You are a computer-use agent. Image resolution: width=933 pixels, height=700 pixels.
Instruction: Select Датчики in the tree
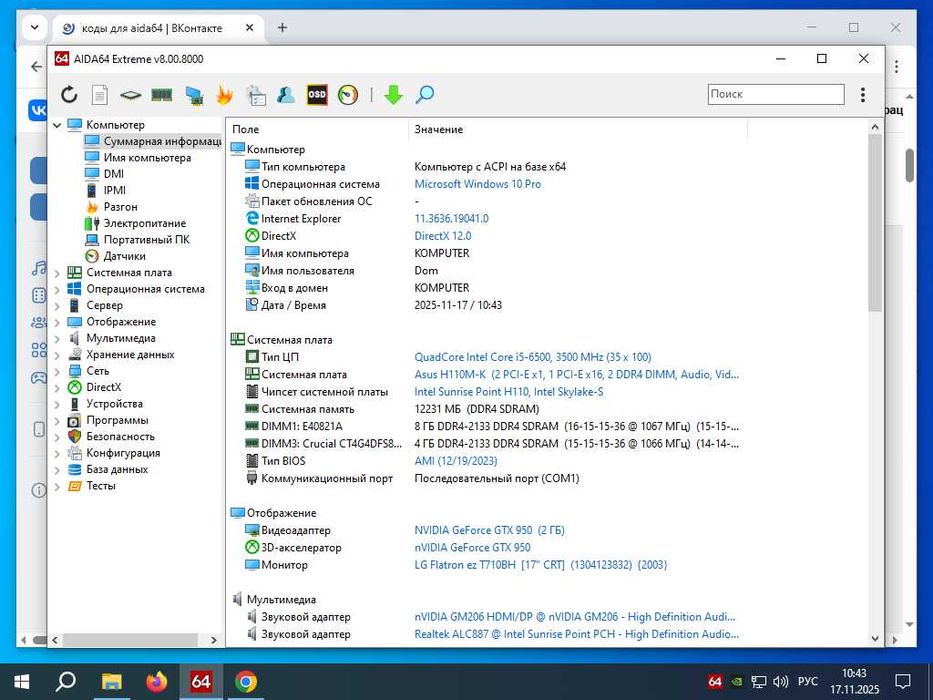(124, 256)
